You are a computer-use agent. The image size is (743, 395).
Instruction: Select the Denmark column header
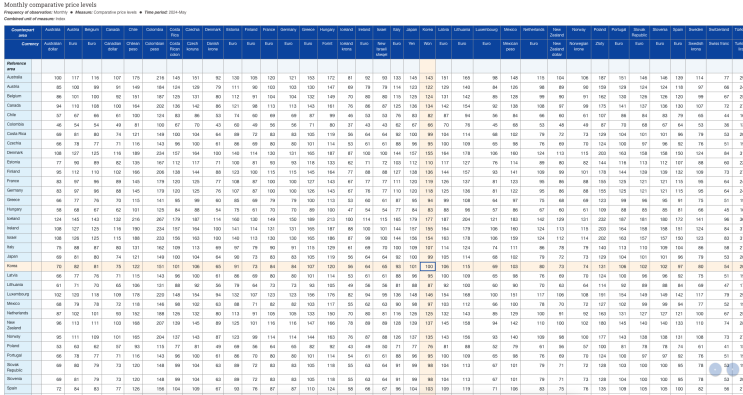coord(213,32)
